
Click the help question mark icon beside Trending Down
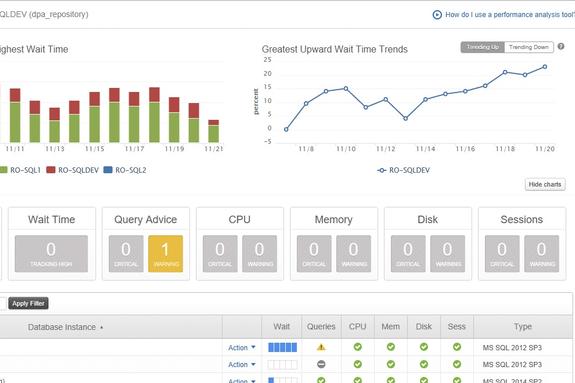coord(561,47)
